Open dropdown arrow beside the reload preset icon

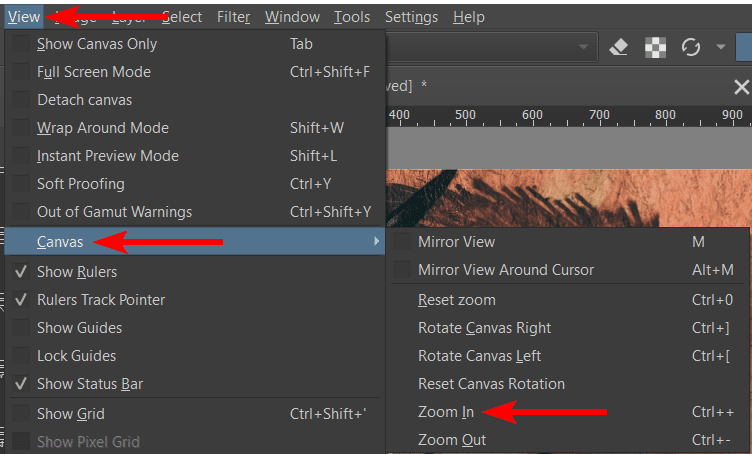(x=720, y=47)
